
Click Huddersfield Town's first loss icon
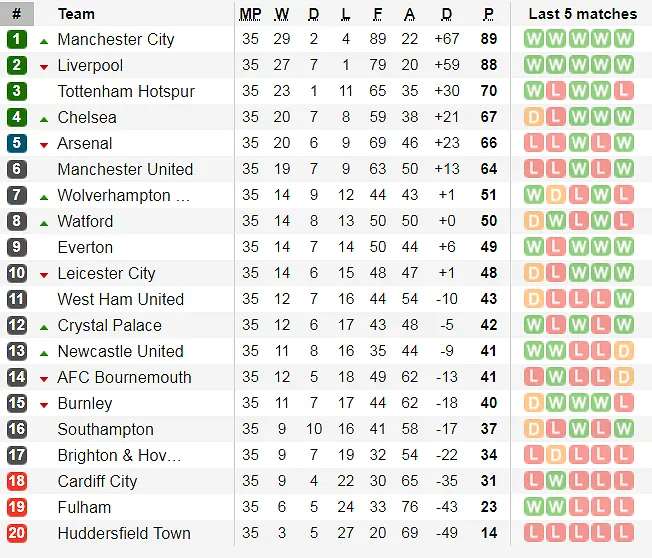[534, 533]
